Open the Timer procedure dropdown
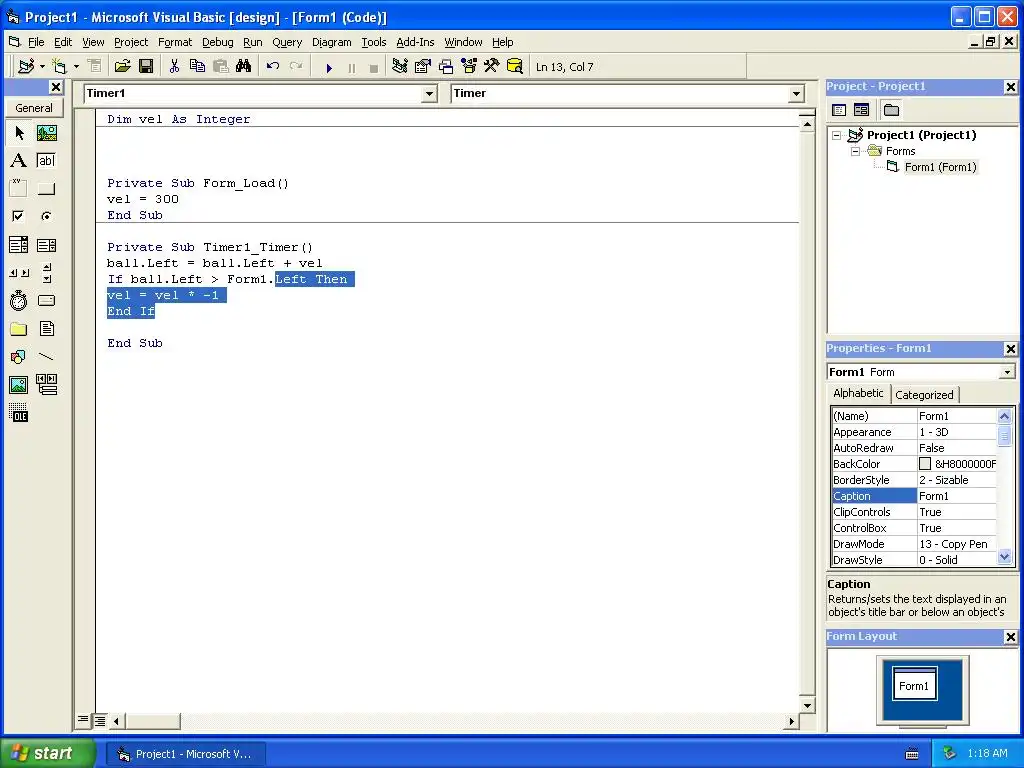Viewport: 1024px width, 768px height. point(796,94)
